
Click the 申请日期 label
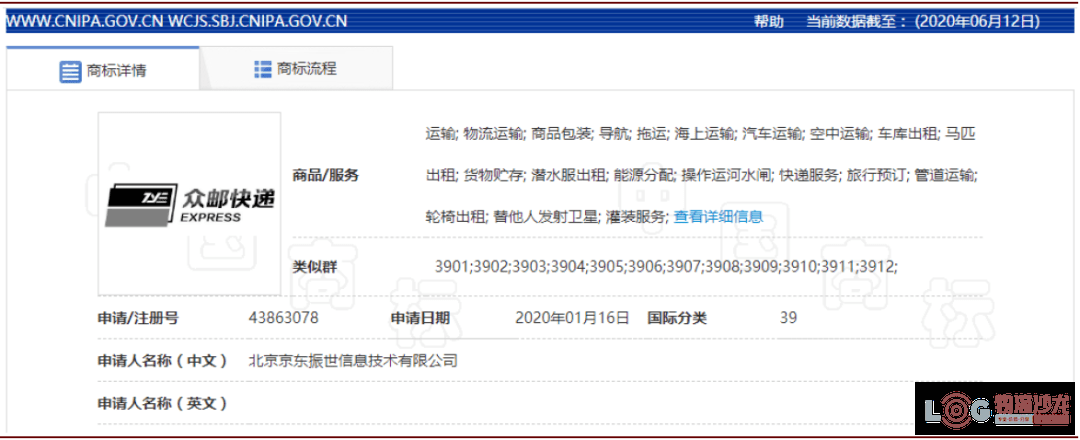tap(420, 318)
